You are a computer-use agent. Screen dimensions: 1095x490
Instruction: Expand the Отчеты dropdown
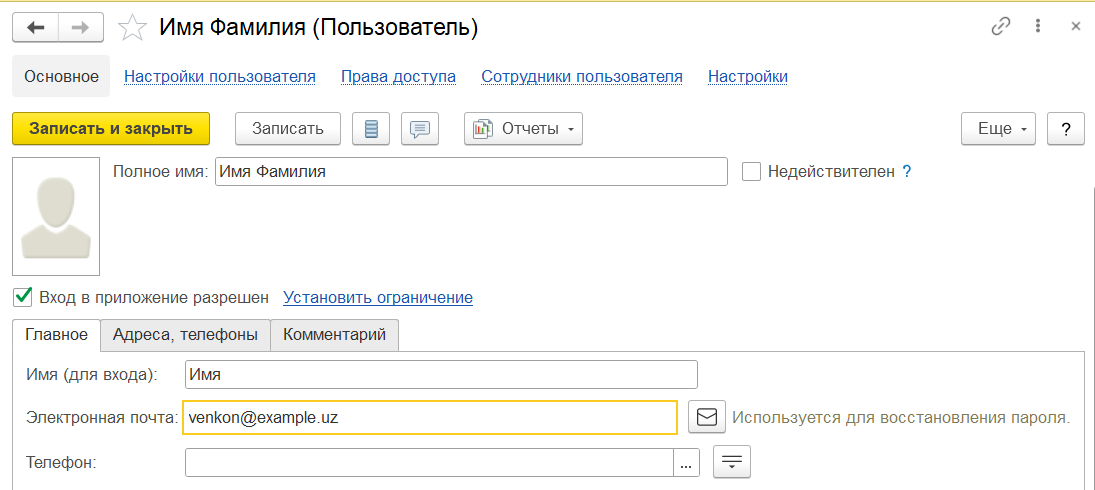tap(523, 129)
